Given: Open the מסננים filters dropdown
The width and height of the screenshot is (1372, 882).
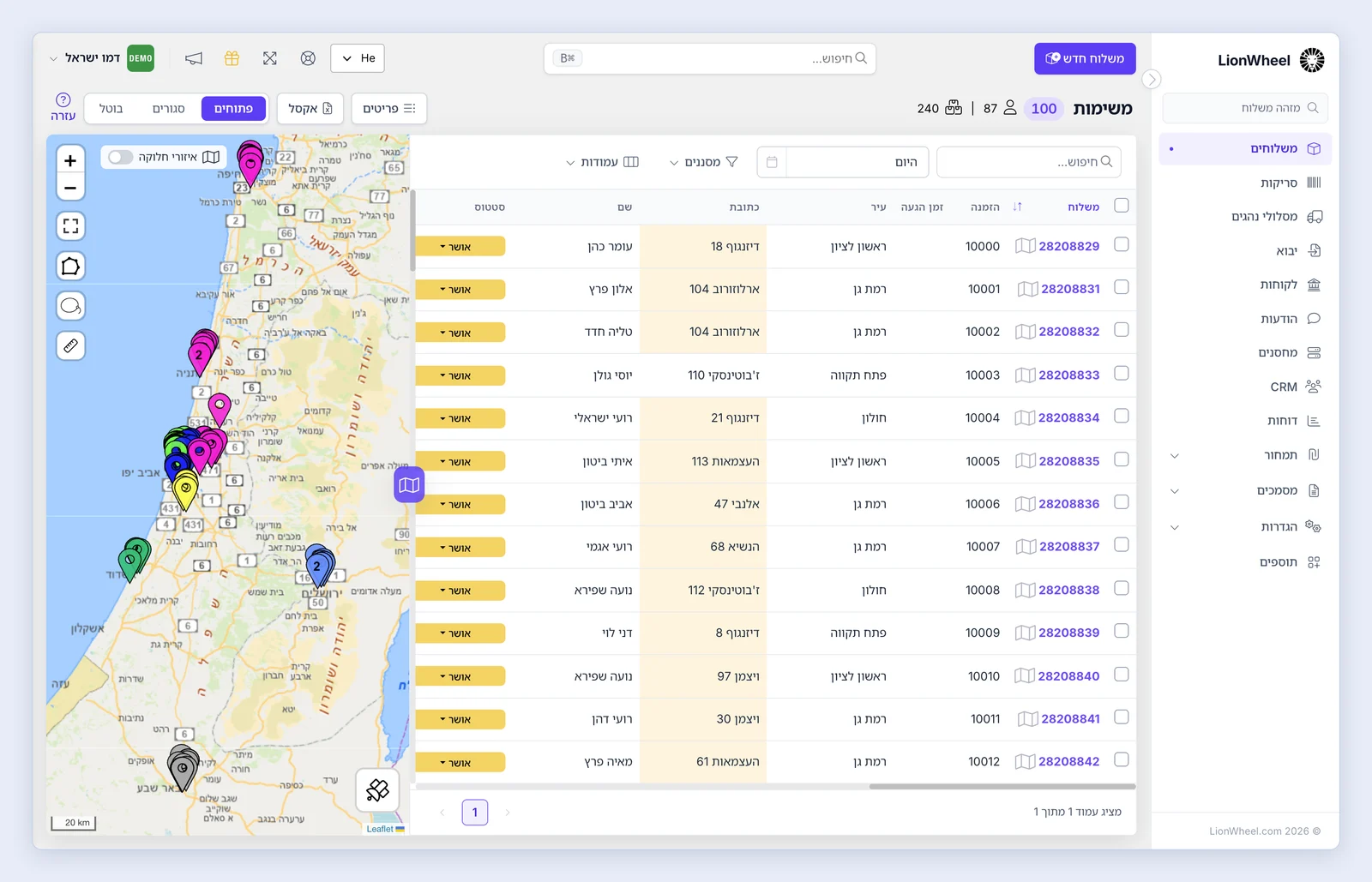Looking at the screenshot, I should [704, 162].
